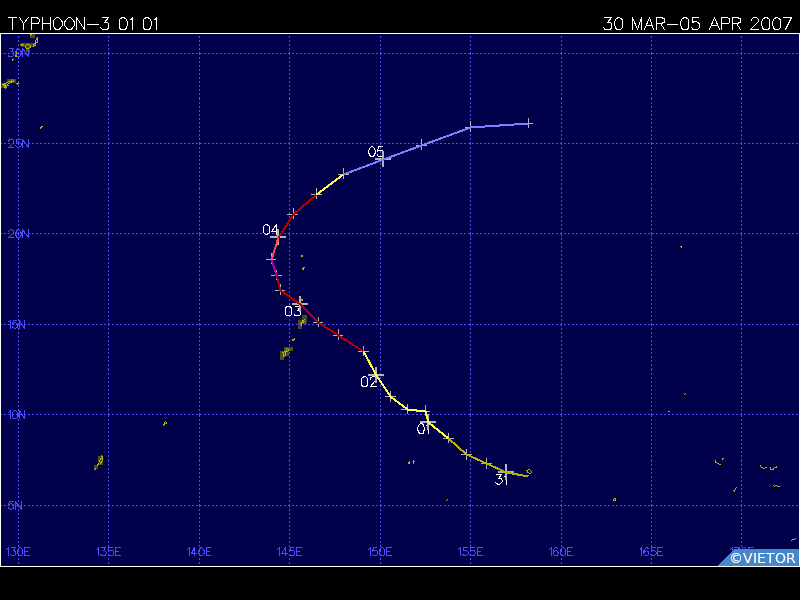Click the small circle starting the track
Viewport: 800px width, 600px height.
[x=529, y=472]
